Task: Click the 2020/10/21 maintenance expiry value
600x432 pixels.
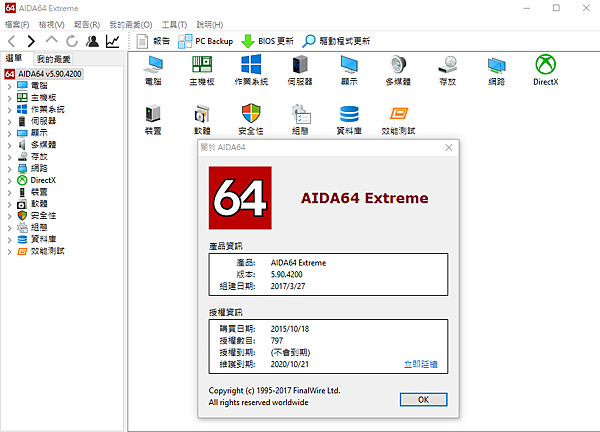Action: [290, 364]
